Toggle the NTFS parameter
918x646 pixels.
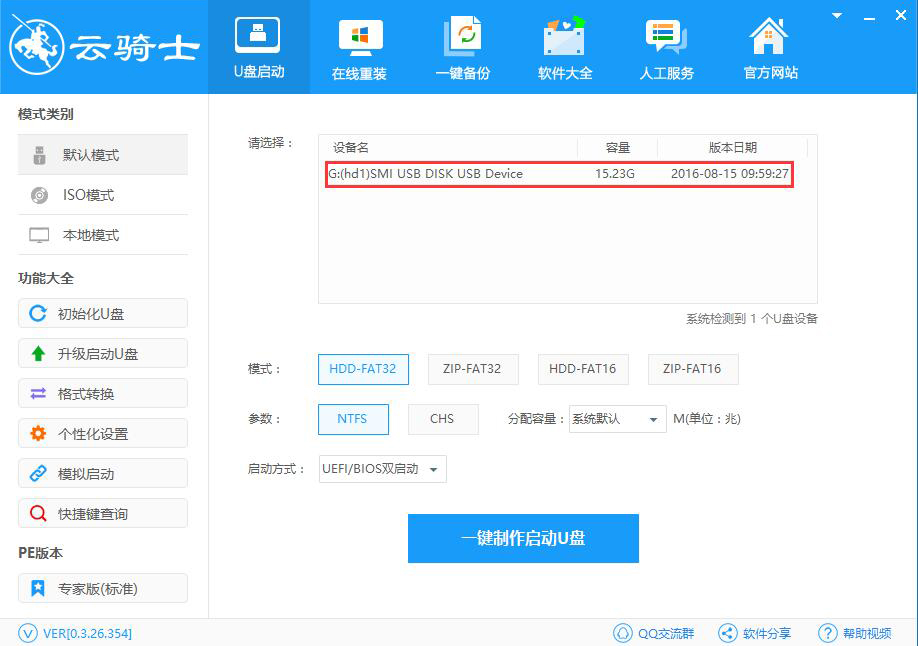[x=353, y=419]
